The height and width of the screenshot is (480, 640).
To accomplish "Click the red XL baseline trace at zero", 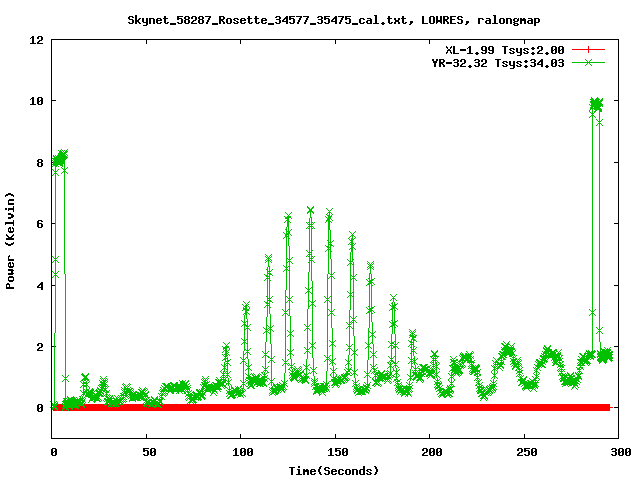I will click(331, 407).
